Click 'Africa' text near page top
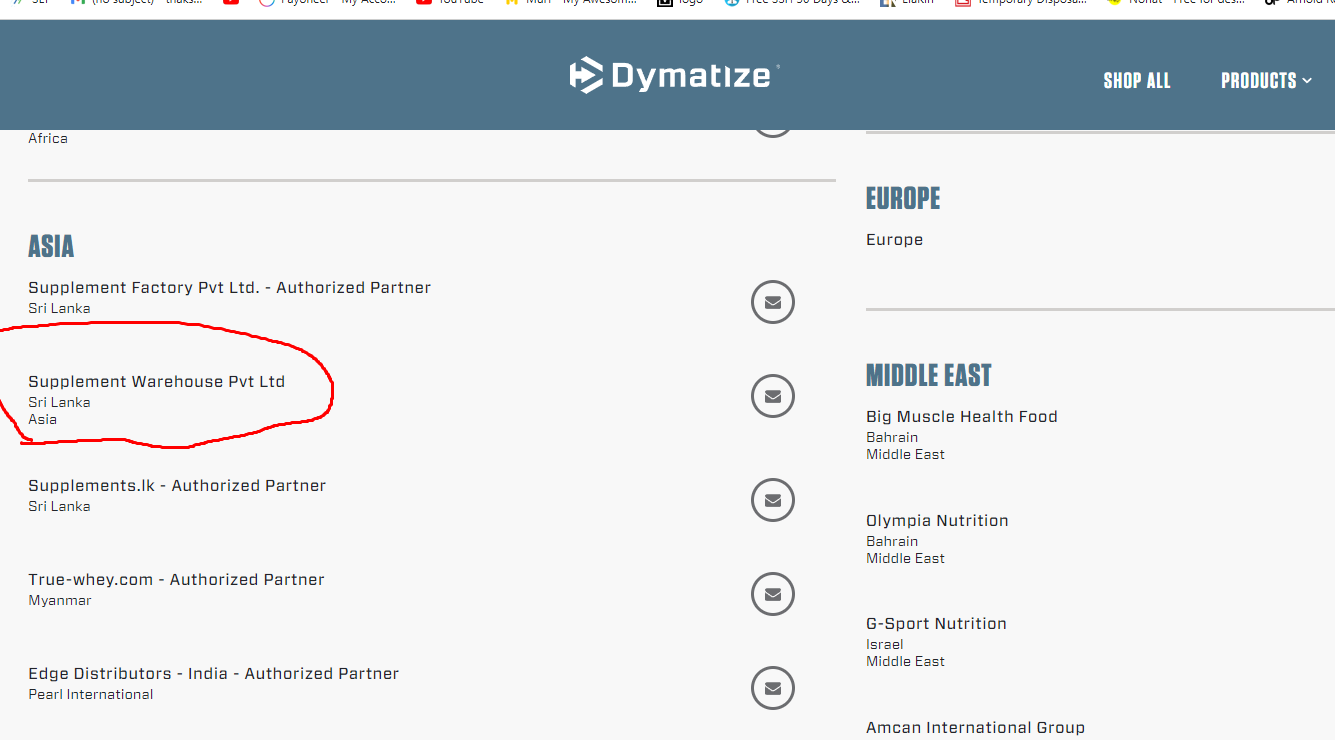Image resolution: width=1335 pixels, height=740 pixels. coord(48,139)
